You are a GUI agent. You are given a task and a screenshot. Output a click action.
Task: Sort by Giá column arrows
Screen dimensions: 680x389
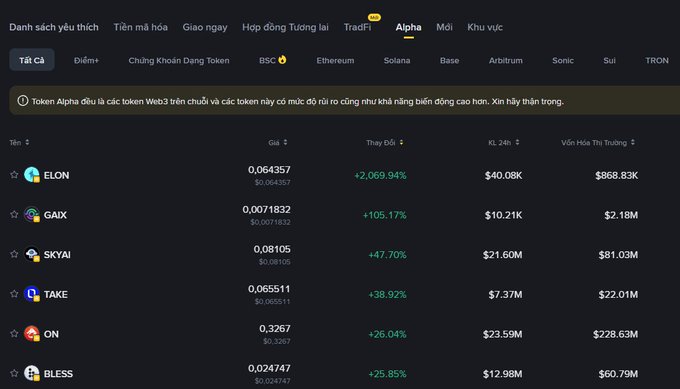click(285, 142)
